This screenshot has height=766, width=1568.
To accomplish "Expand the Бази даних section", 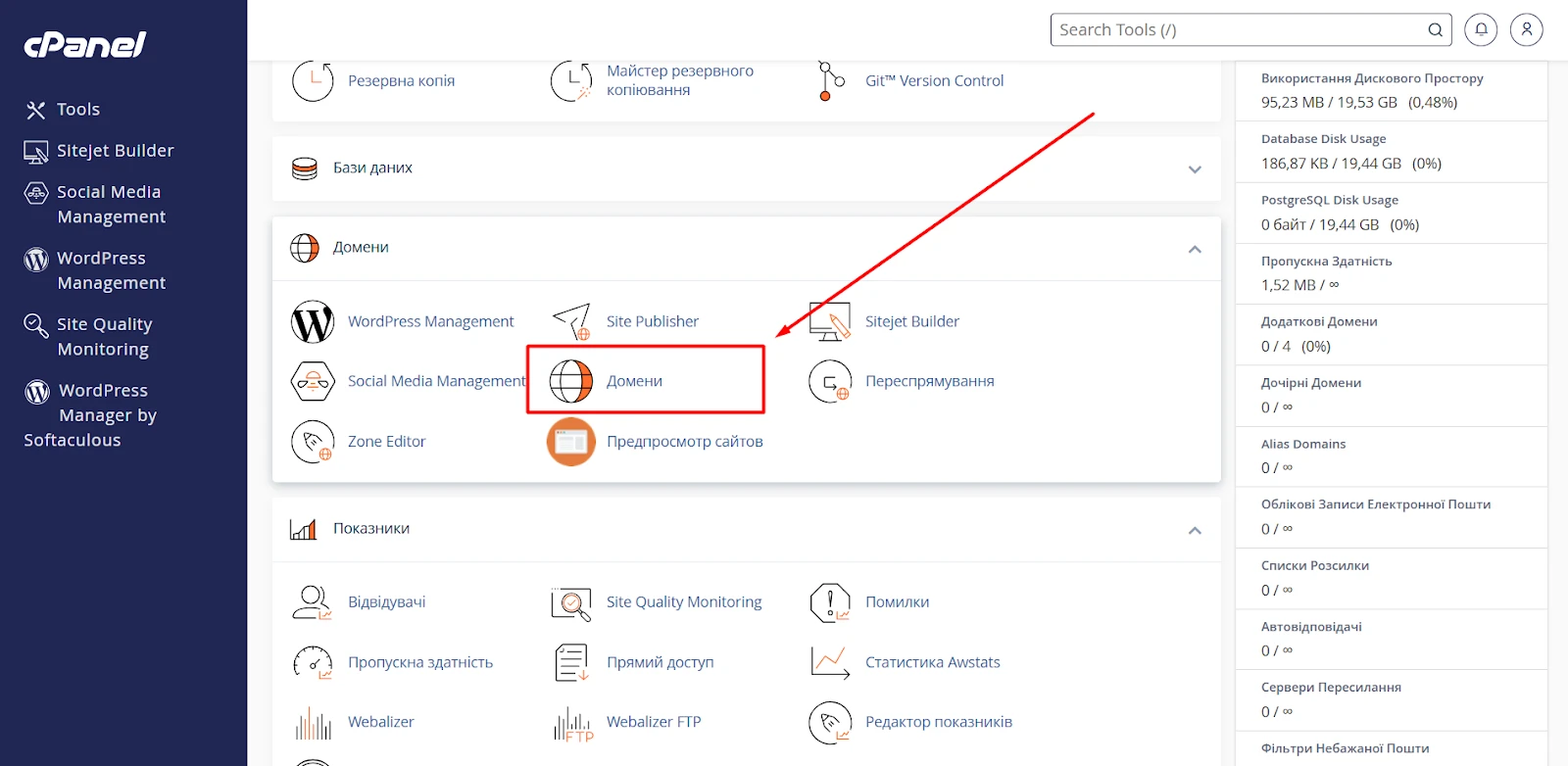I will (x=1195, y=169).
